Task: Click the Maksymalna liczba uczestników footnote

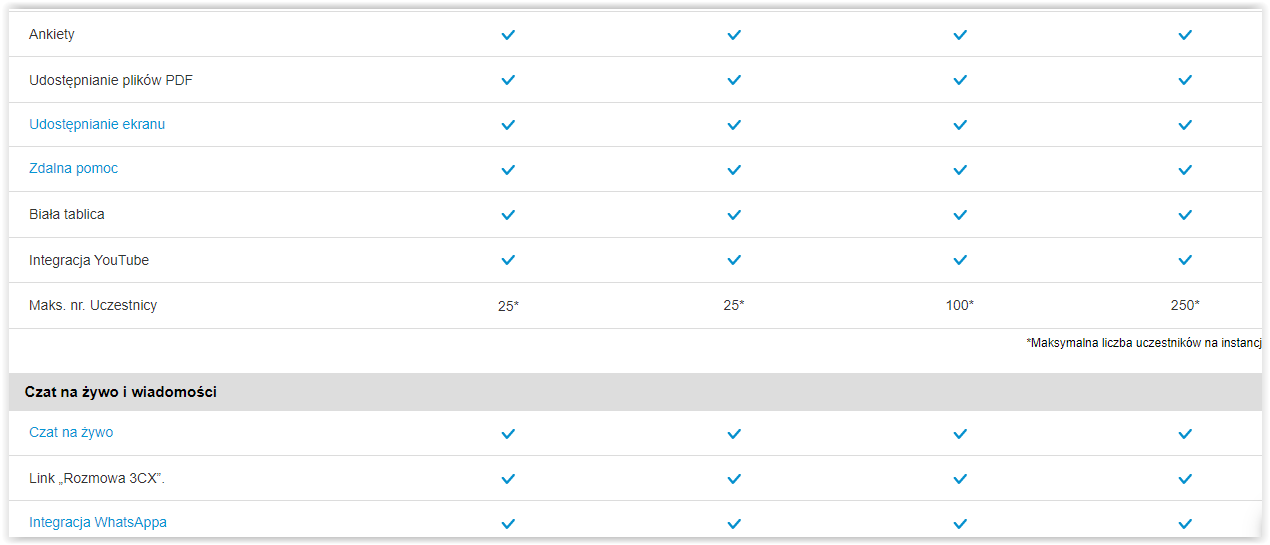Action: (x=1143, y=343)
